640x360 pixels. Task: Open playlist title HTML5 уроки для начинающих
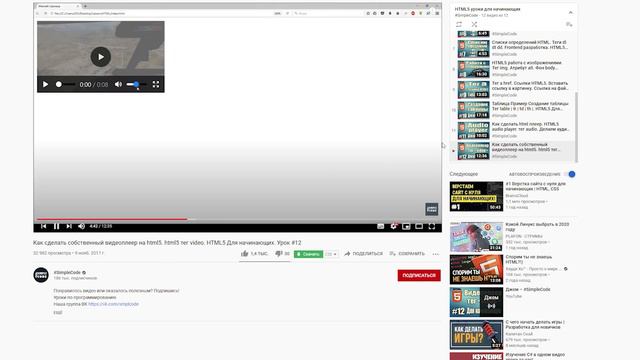pyautogui.click(x=487, y=9)
